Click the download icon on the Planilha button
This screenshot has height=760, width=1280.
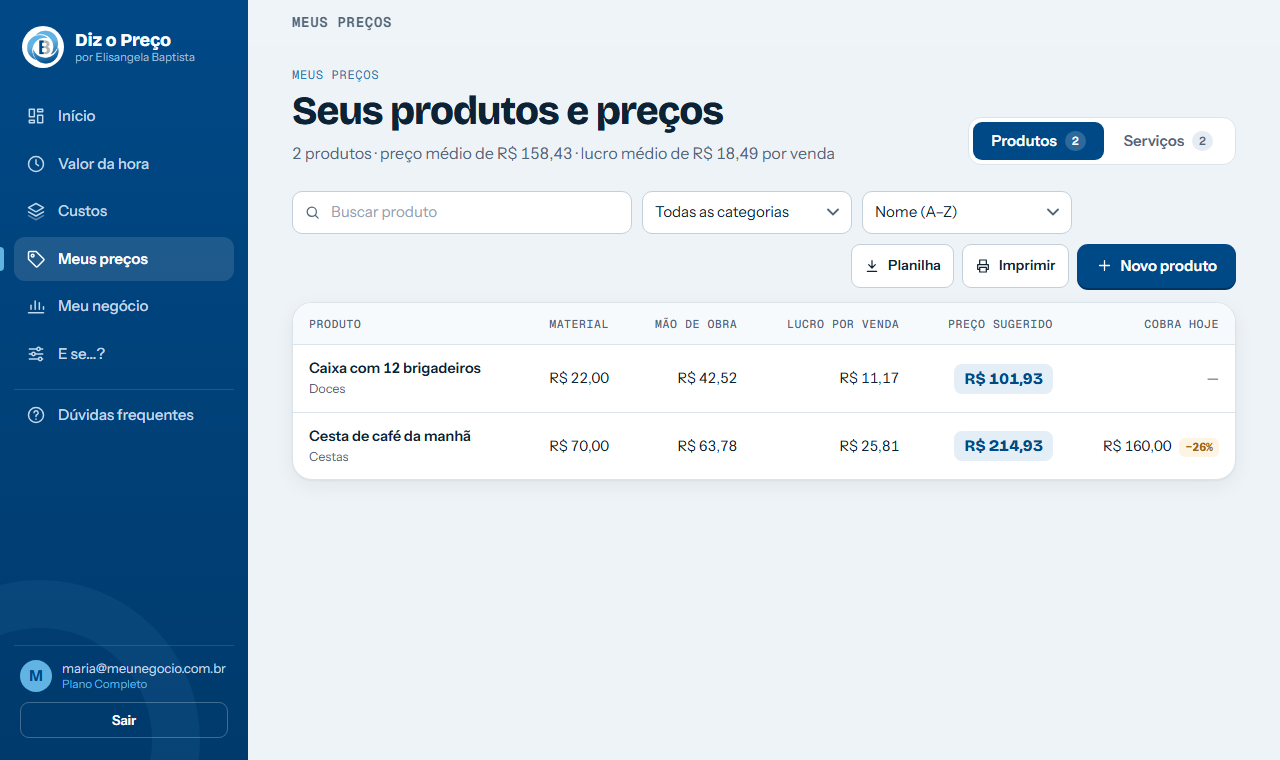point(872,266)
